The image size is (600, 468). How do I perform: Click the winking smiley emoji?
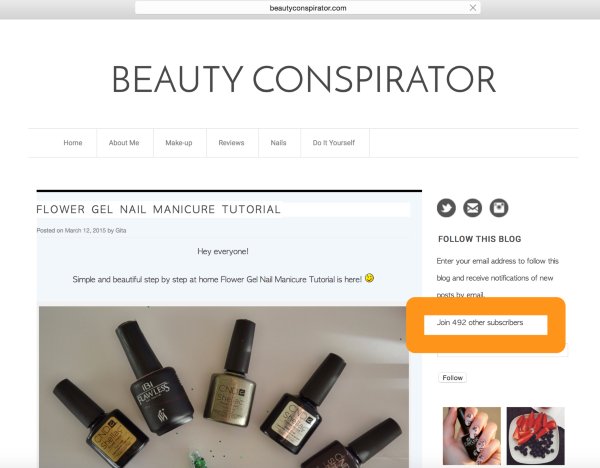pos(369,278)
